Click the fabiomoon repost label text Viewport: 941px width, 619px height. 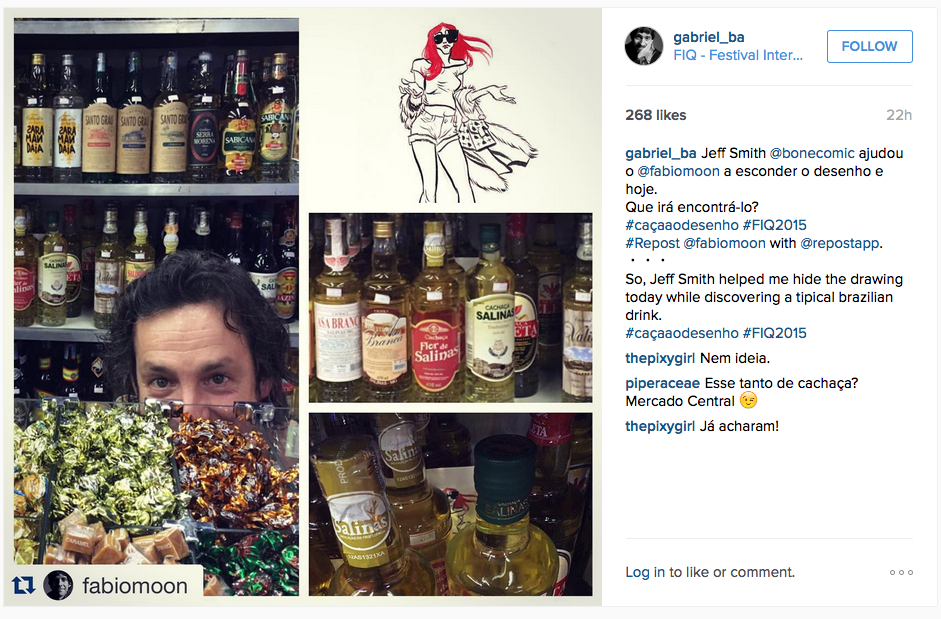point(135,586)
